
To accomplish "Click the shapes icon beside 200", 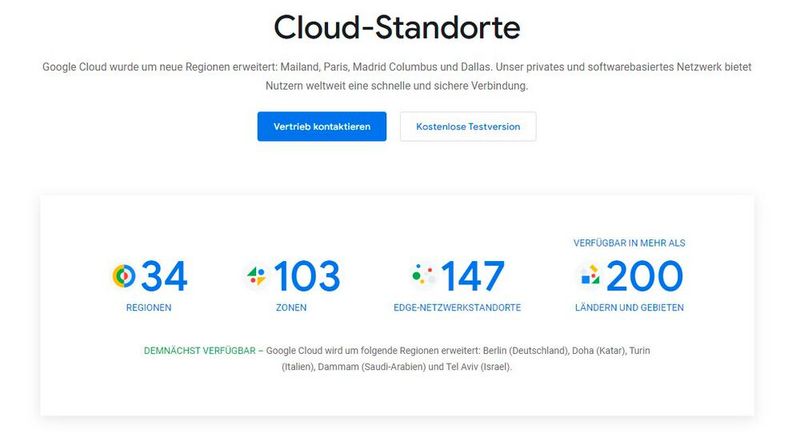I will pyautogui.click(x=590, y=276).
